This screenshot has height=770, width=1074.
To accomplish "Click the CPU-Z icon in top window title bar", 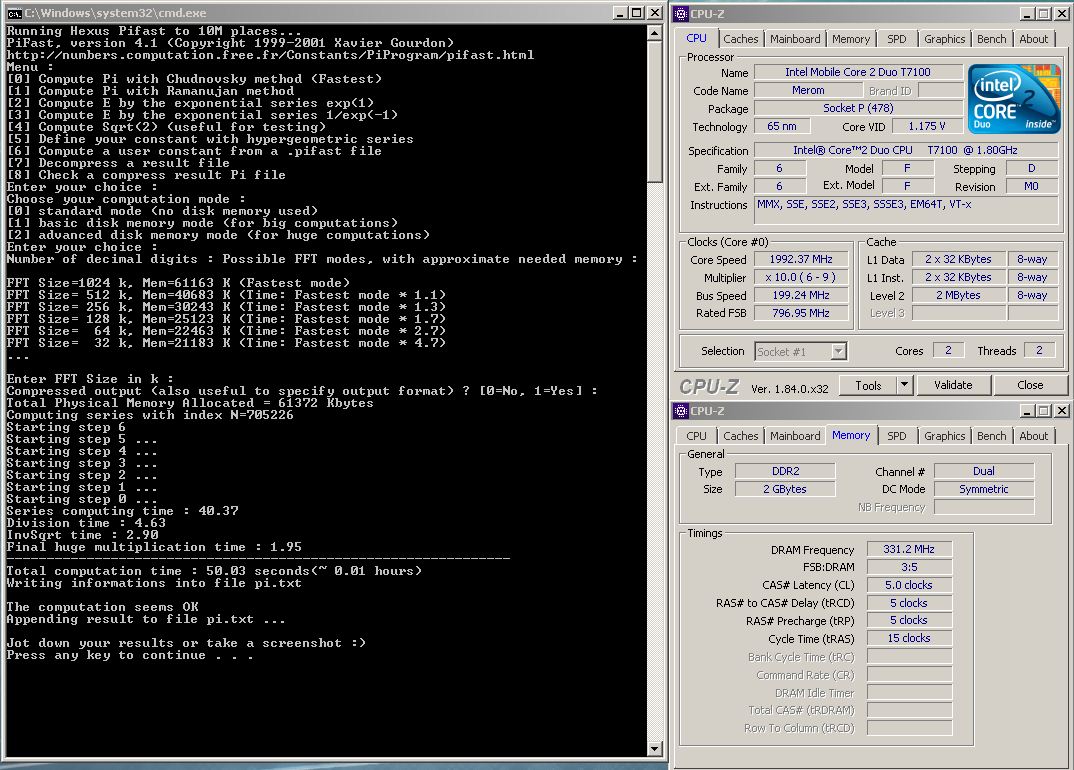I will (681, 14).
